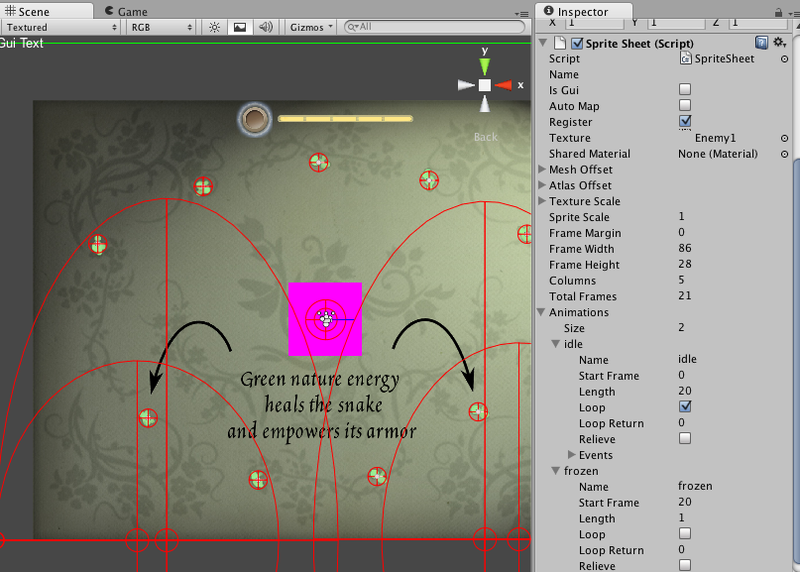Toggle scene audio speaker icon

pos(265,27)
